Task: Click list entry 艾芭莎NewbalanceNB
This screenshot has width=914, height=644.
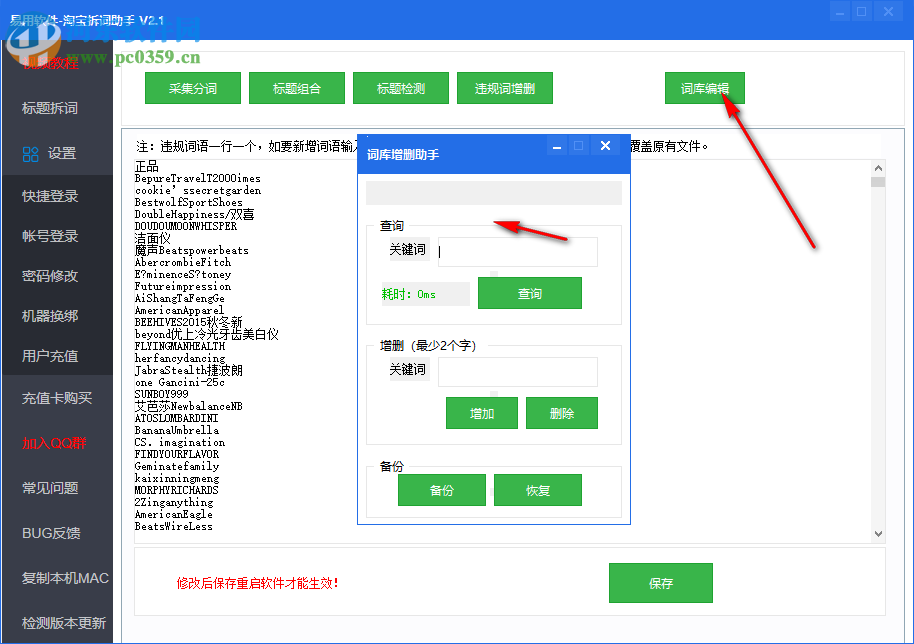Action: coord(188,406)
